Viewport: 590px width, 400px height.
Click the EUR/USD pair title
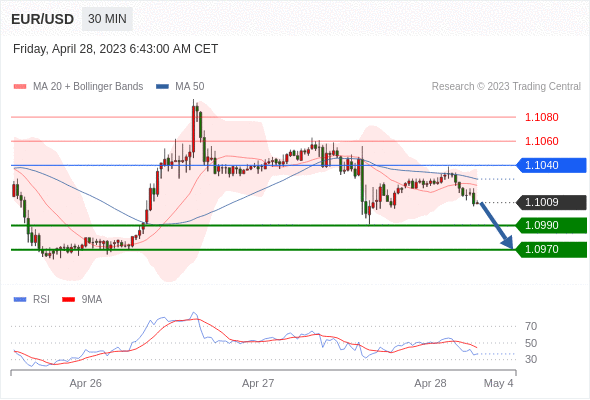click(x=43, y=19)
